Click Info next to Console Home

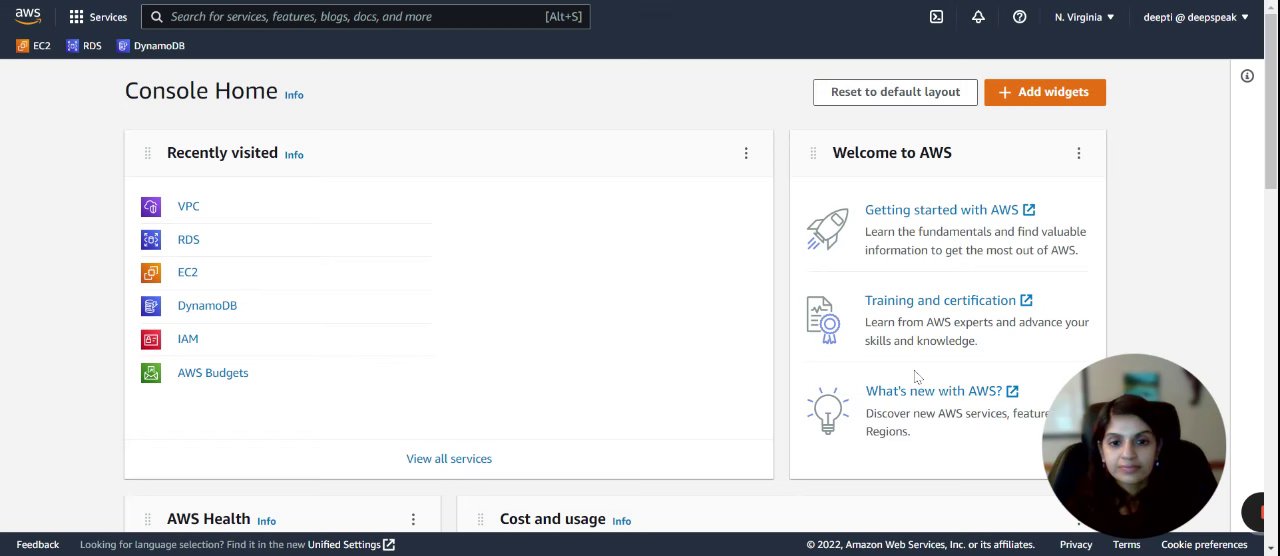click(x=294, y=95)
